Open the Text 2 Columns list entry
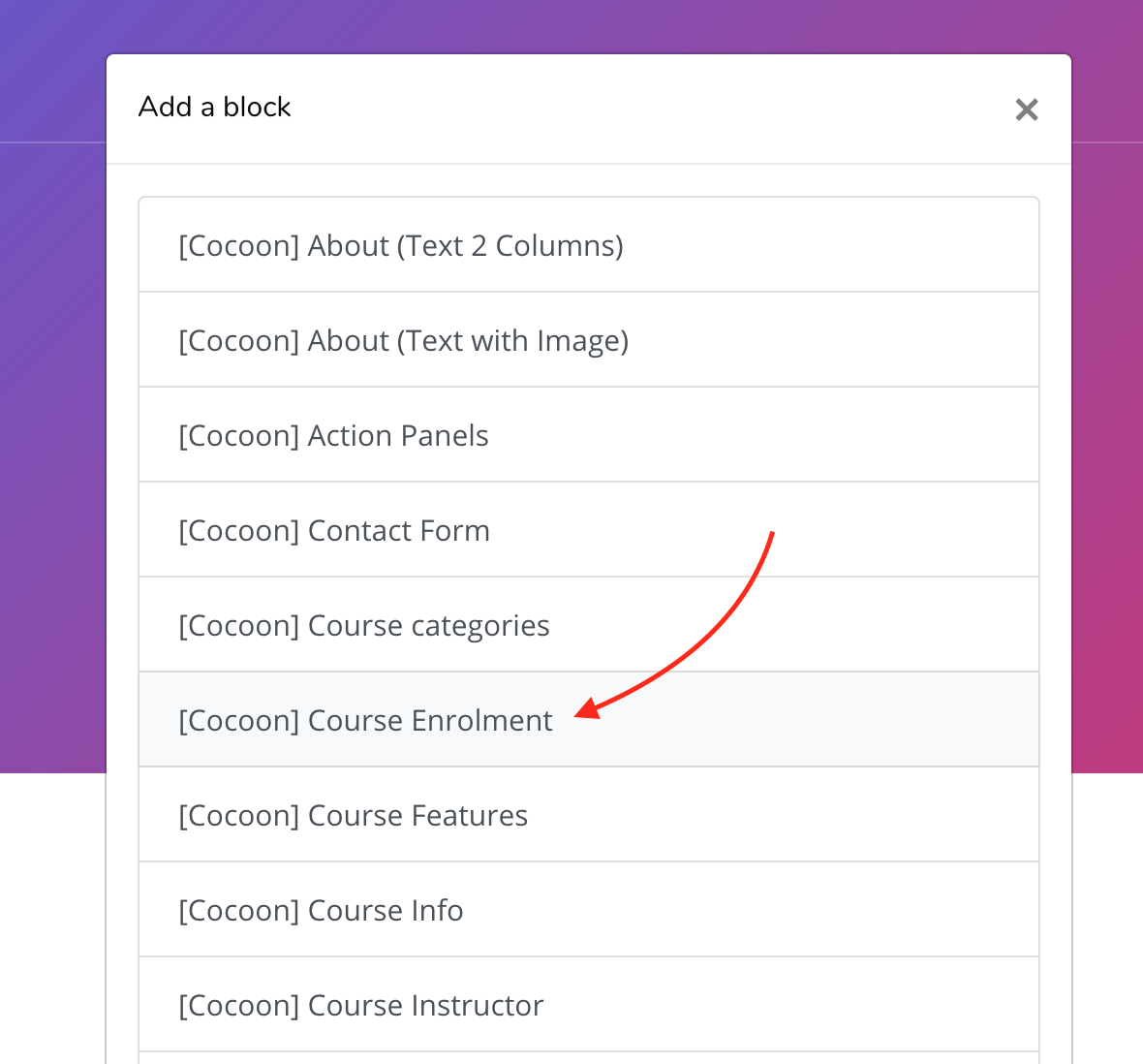 click(589, 245)
